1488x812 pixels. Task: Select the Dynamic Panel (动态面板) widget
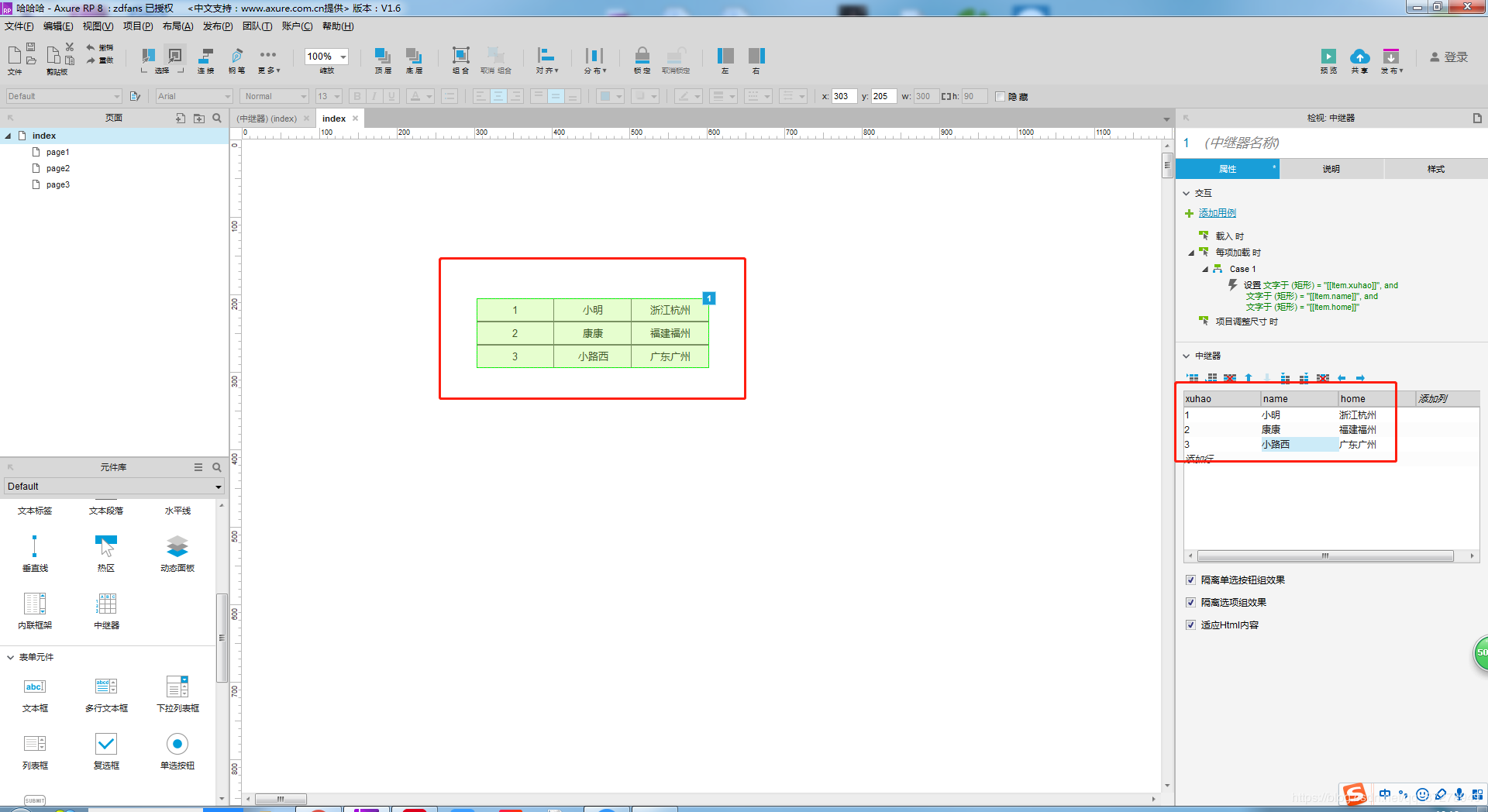point(177,546)
